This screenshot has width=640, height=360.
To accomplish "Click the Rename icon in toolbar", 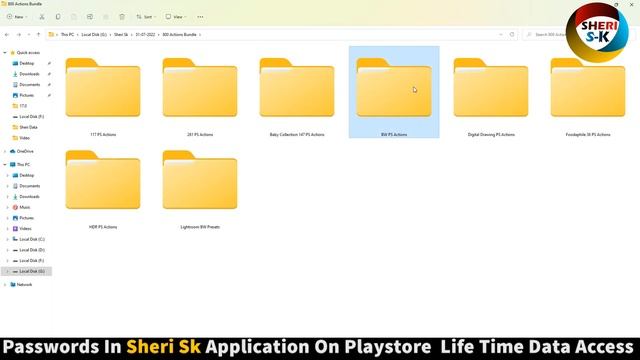I will [x=90, y=17].
